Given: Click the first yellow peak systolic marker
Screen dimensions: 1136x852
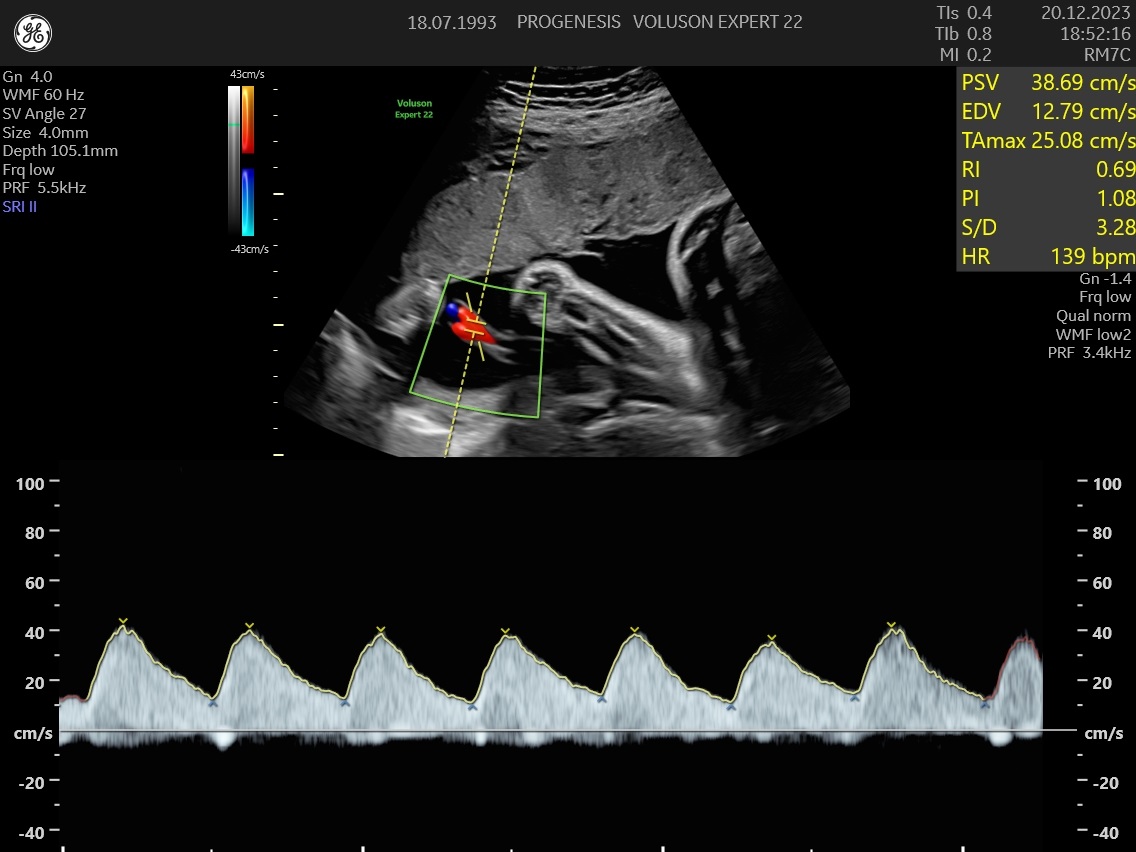Looking at the screenshot, I should point(123,622).
